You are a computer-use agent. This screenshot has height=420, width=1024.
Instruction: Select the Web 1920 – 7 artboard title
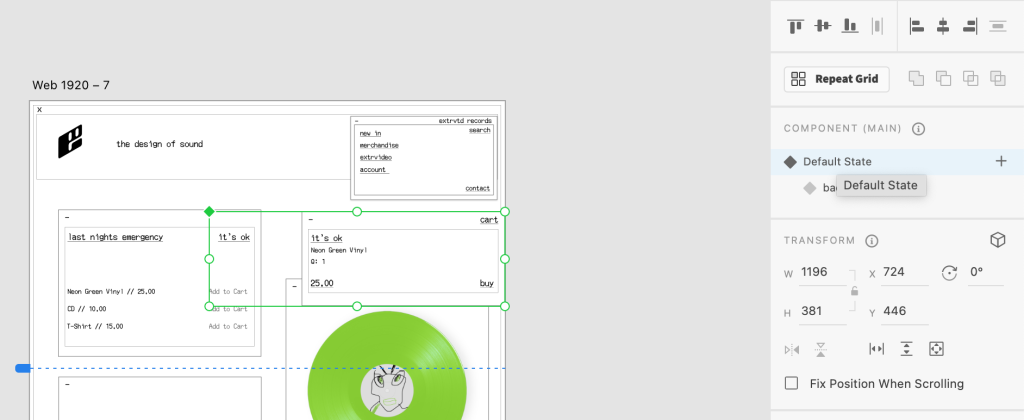click(x=71, y=85)
